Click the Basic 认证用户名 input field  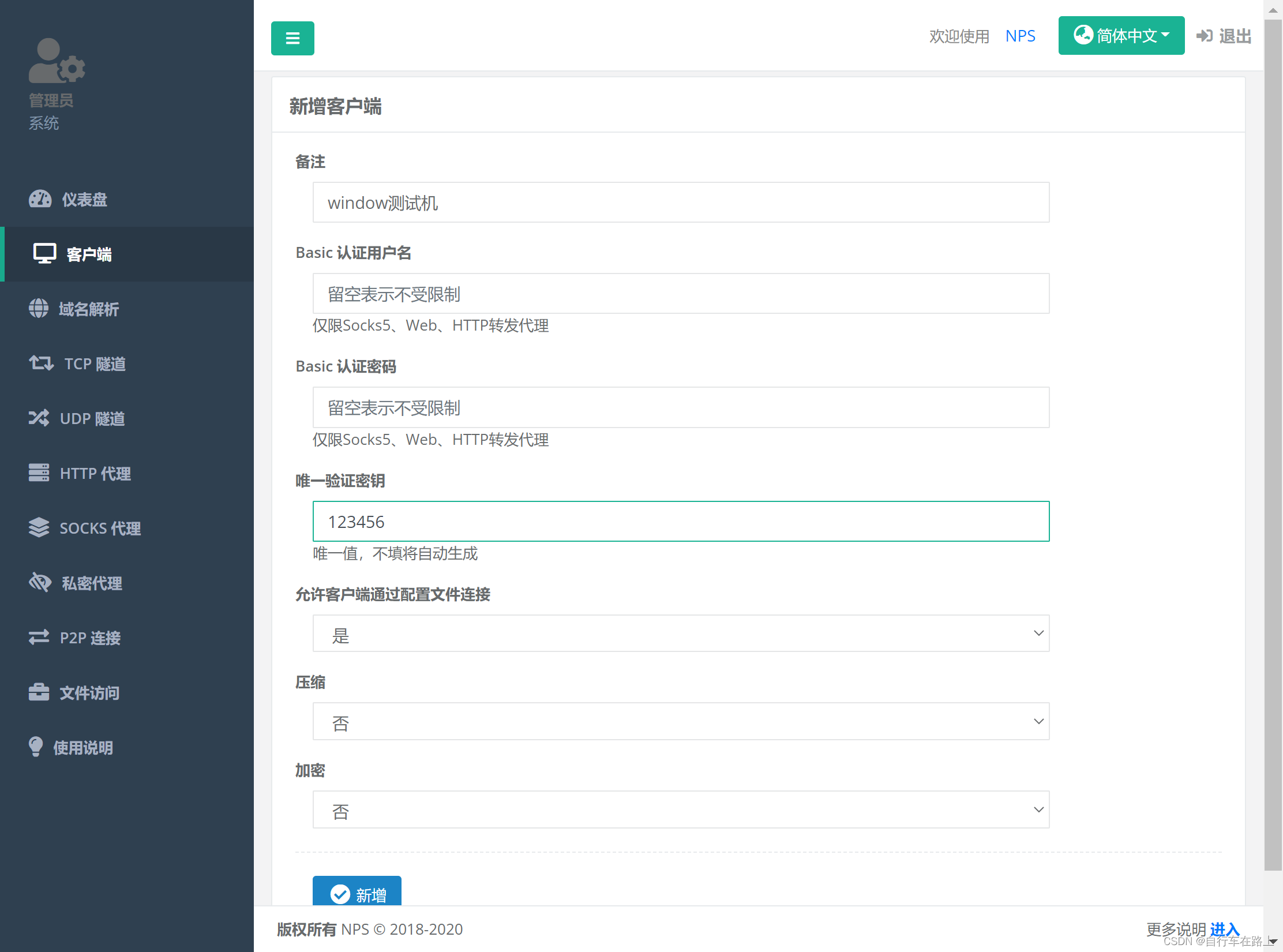point(681,294)
